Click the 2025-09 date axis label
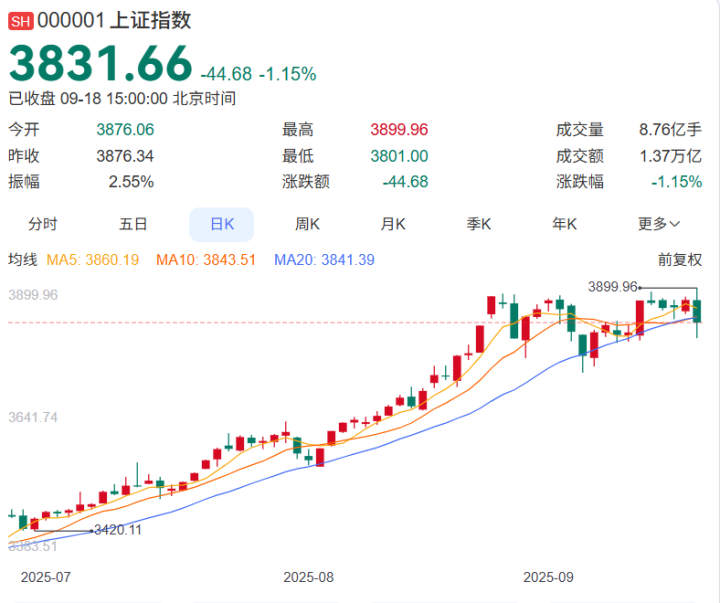 [548, 577]
